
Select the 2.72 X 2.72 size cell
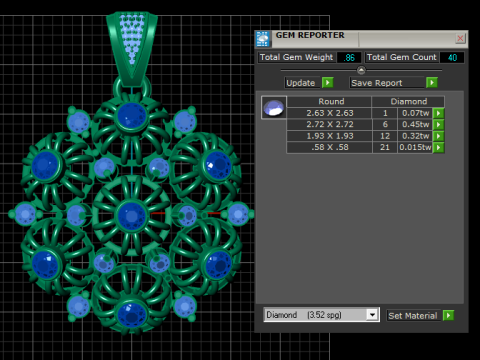point(329,125)
